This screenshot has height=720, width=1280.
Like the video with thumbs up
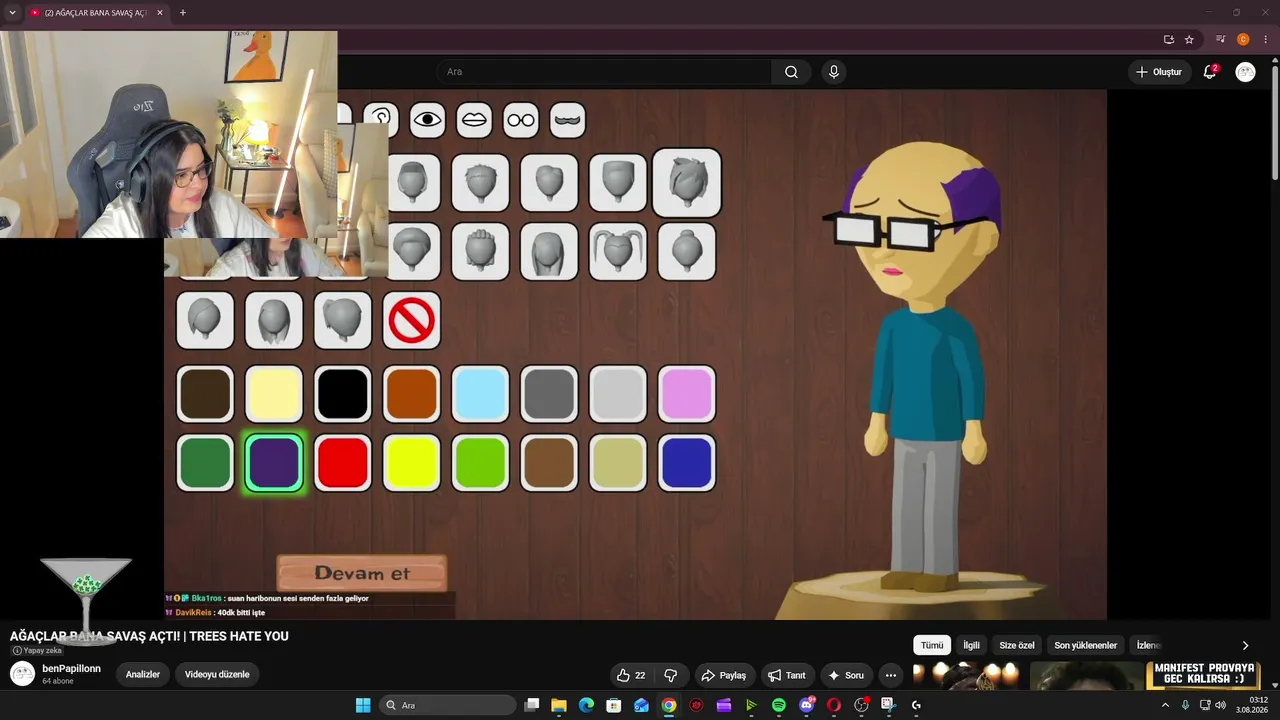tap(631, 675)
